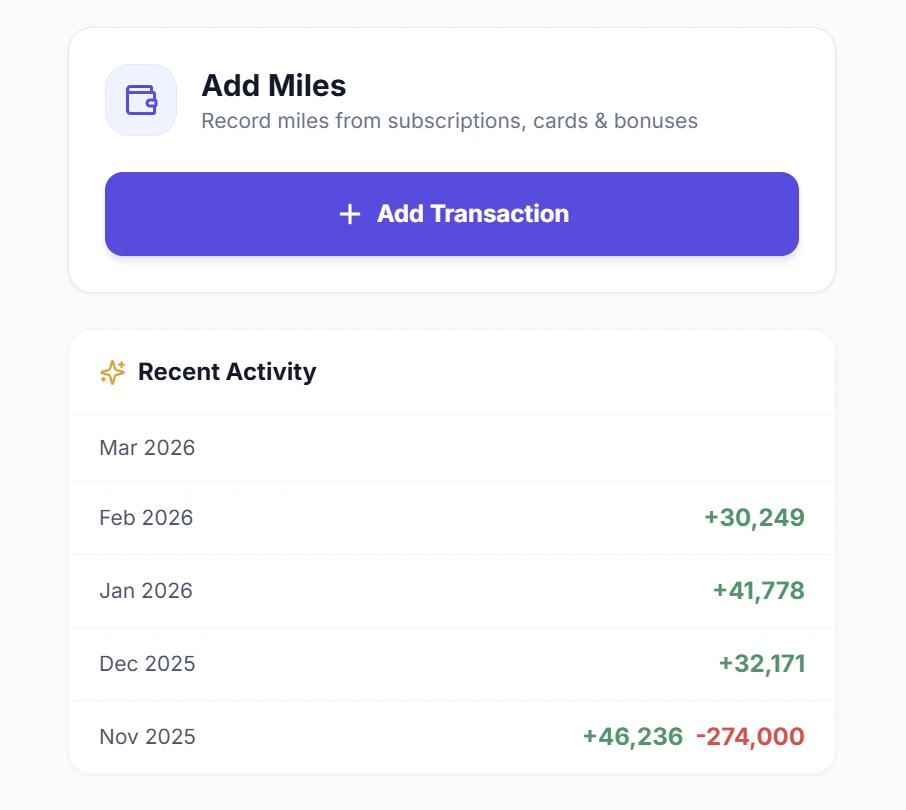This screenshot has width=906, height=810.
Task: Expand the Dec 2025 month entry
Action: coord(451,663)
